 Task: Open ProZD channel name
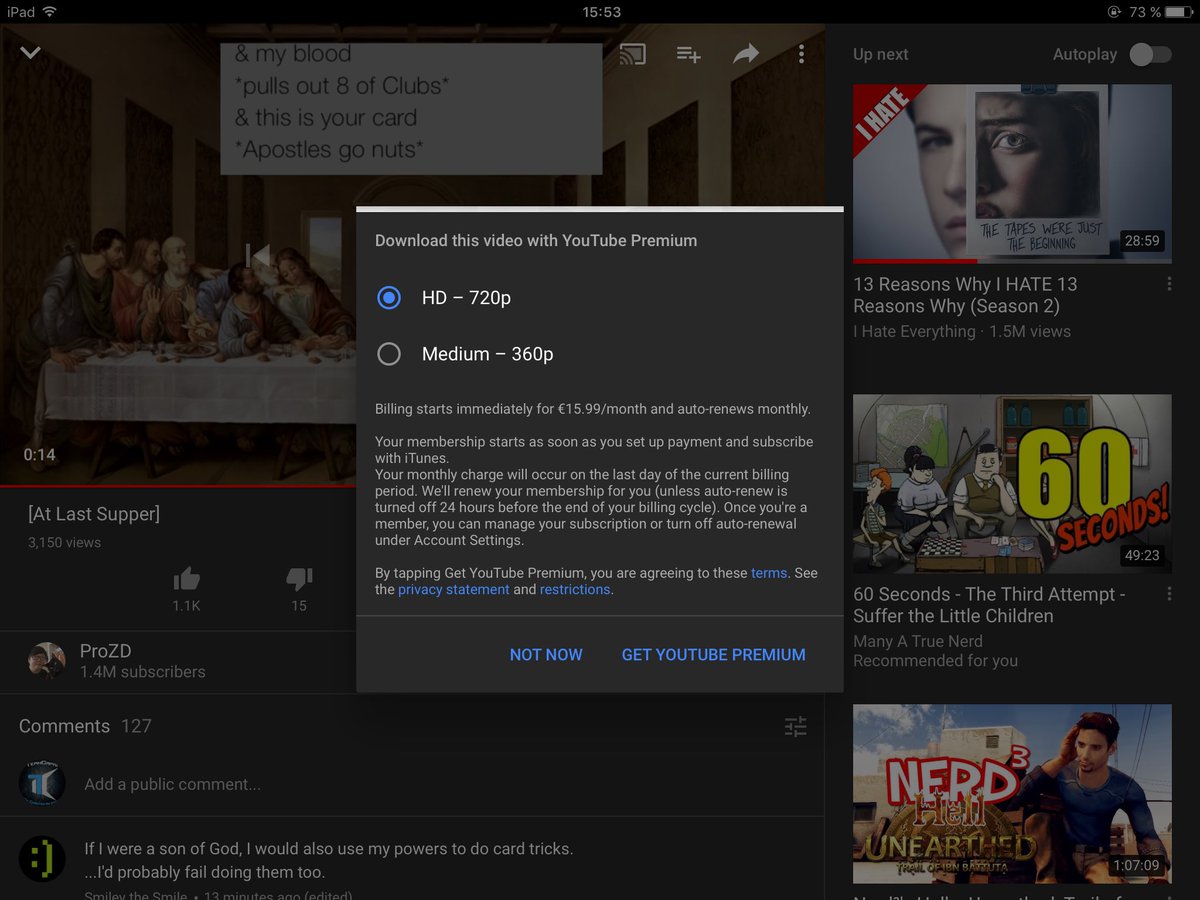(x=106, y=651)
